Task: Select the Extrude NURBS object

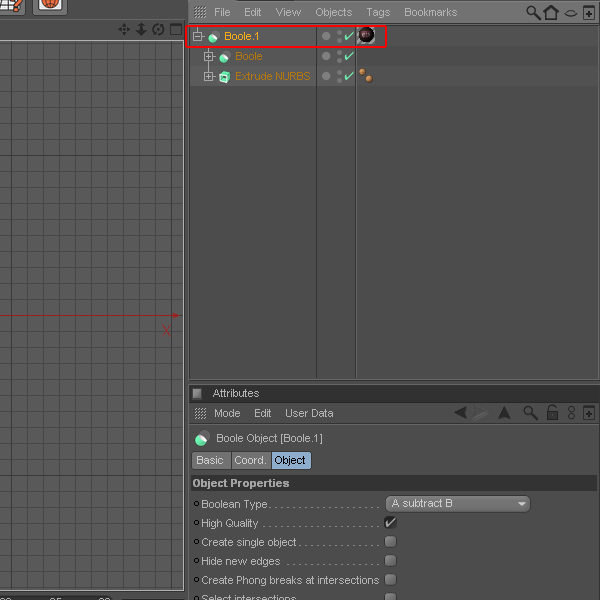Action: [x=272, y=76]
